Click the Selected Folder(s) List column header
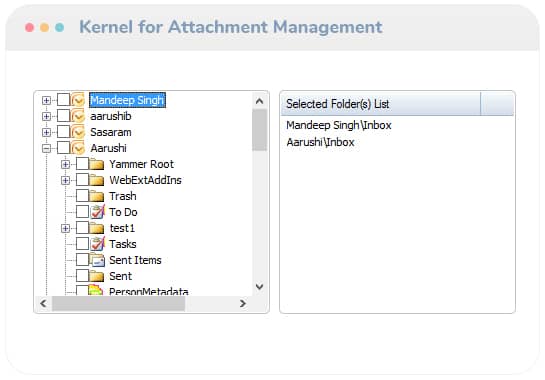 click(381, 104)
